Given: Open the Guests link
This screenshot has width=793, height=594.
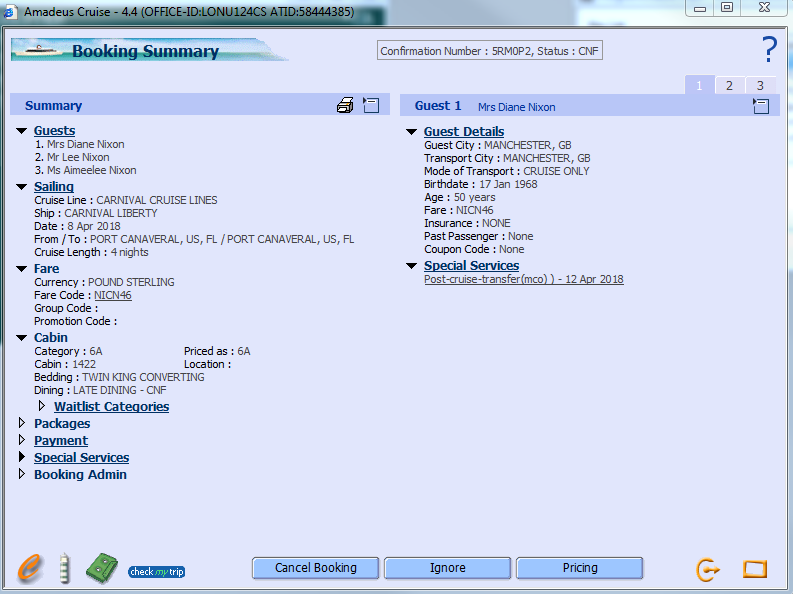Looking at the screenshot, I should point(55,131).
